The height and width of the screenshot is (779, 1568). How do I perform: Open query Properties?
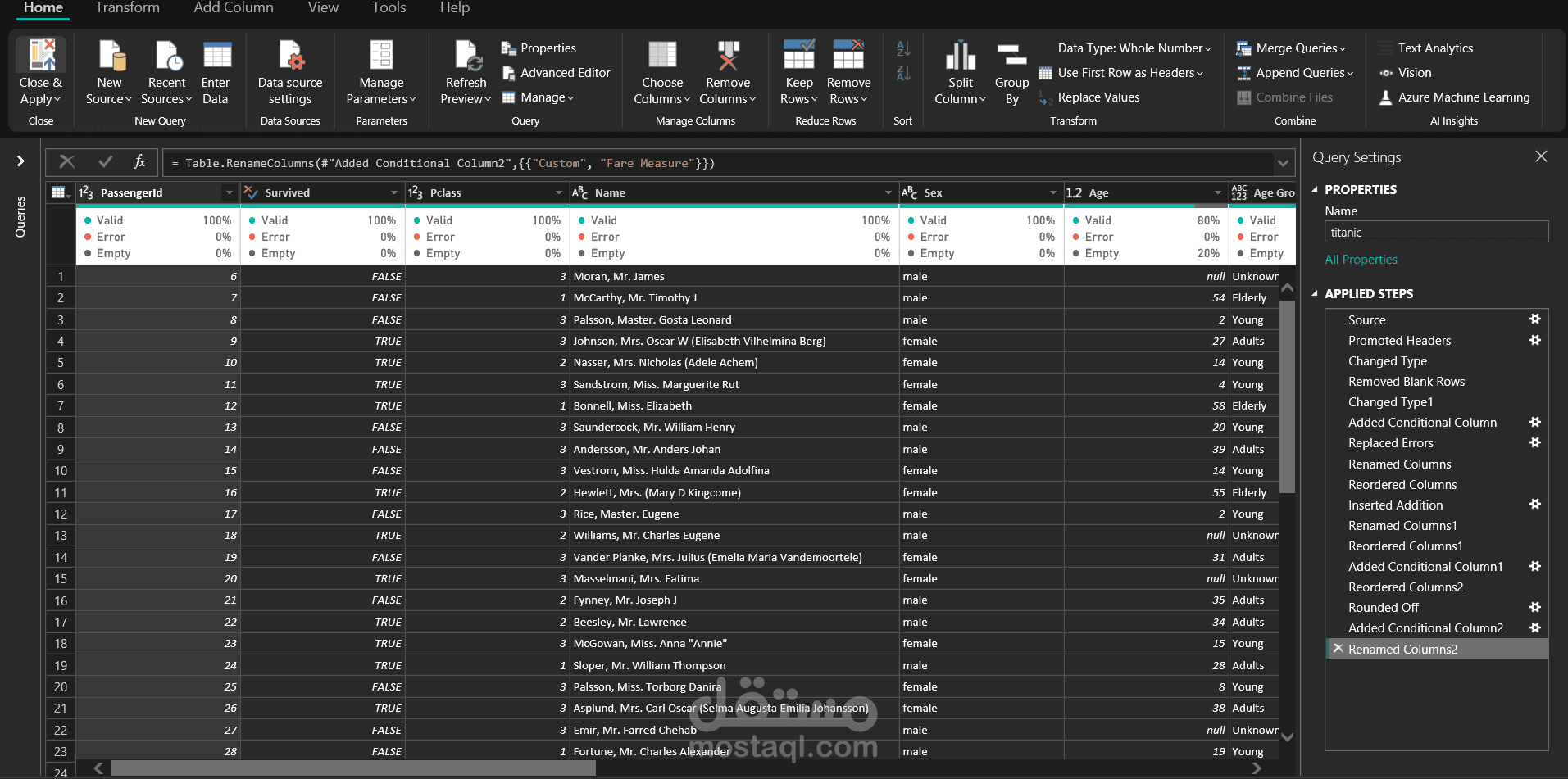point(539,48)
